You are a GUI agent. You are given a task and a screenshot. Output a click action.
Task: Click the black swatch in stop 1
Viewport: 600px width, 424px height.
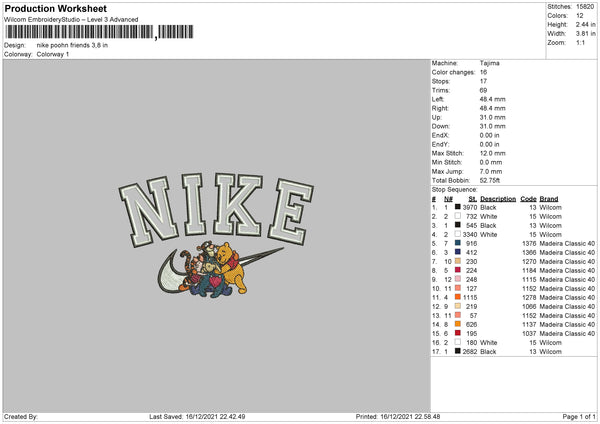click(x=458, y=207)
